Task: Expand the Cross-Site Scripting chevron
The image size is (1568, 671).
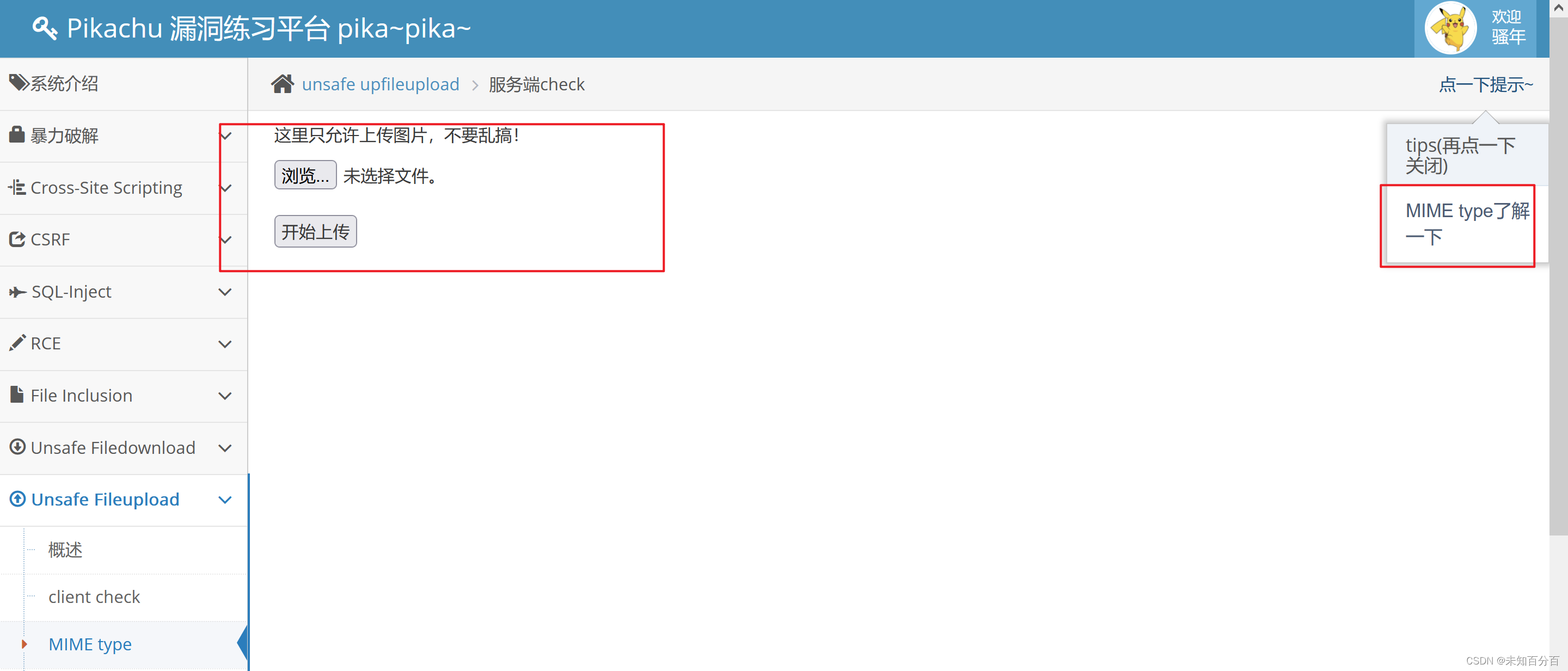Action: (x=225, y=188)
